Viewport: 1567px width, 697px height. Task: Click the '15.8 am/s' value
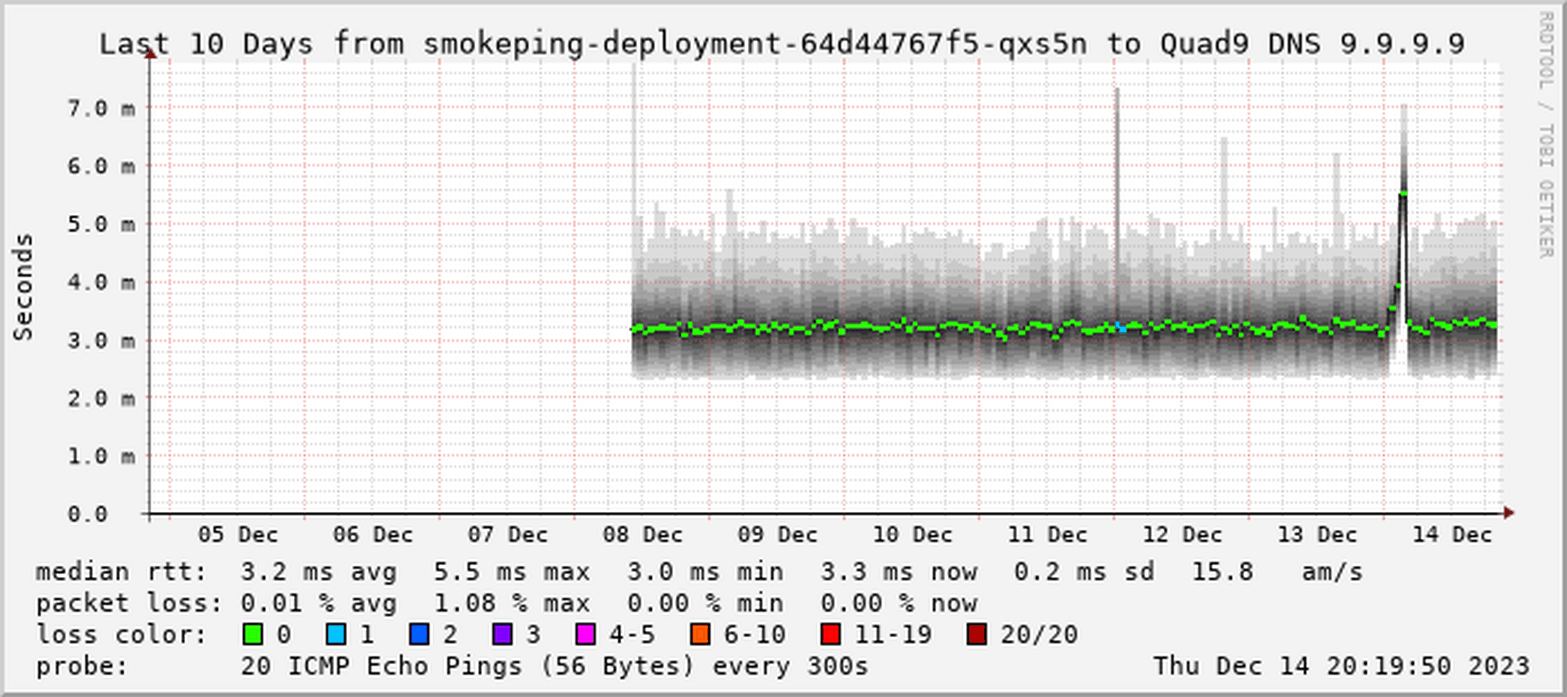[1277, 573]
